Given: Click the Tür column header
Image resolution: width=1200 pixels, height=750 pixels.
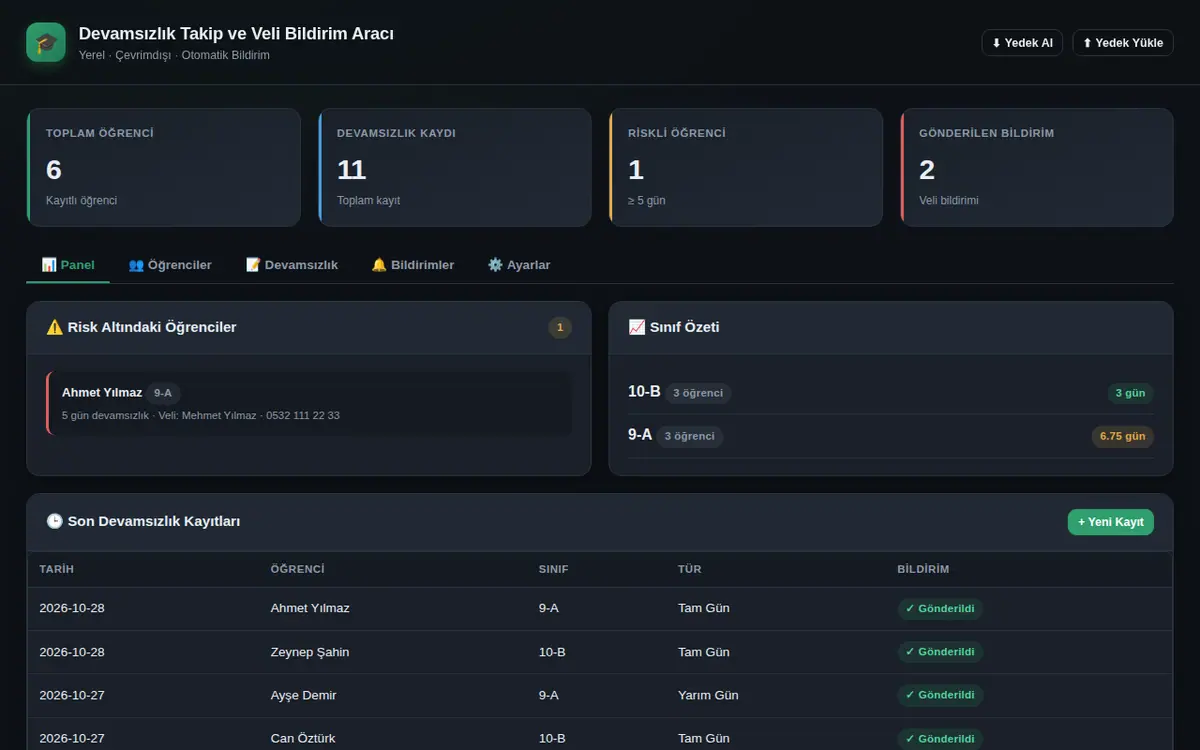Looking at the screenshot, I should (x=690, y=569).
